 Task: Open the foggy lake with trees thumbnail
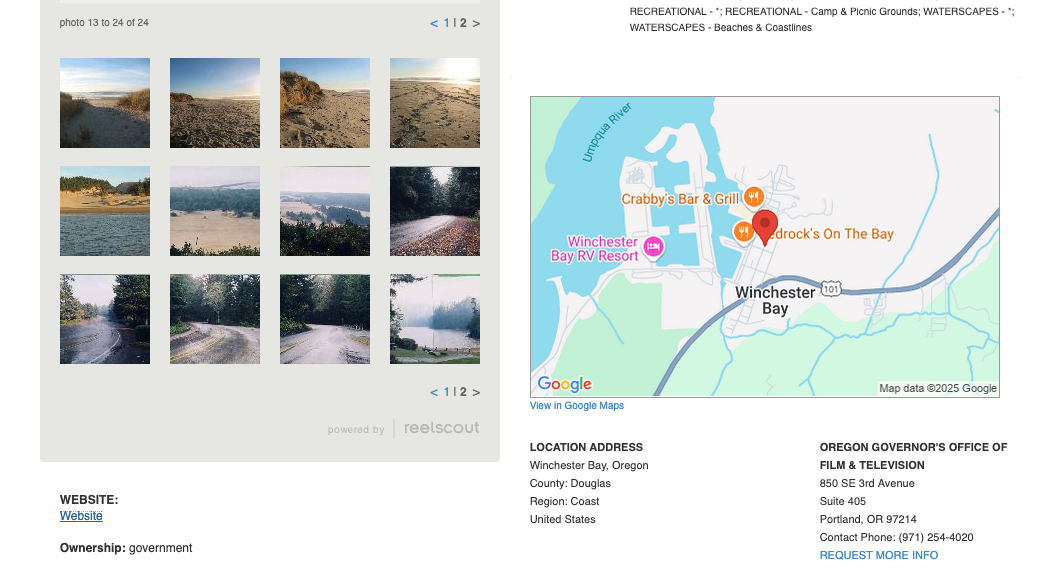[x=435, y=319]
